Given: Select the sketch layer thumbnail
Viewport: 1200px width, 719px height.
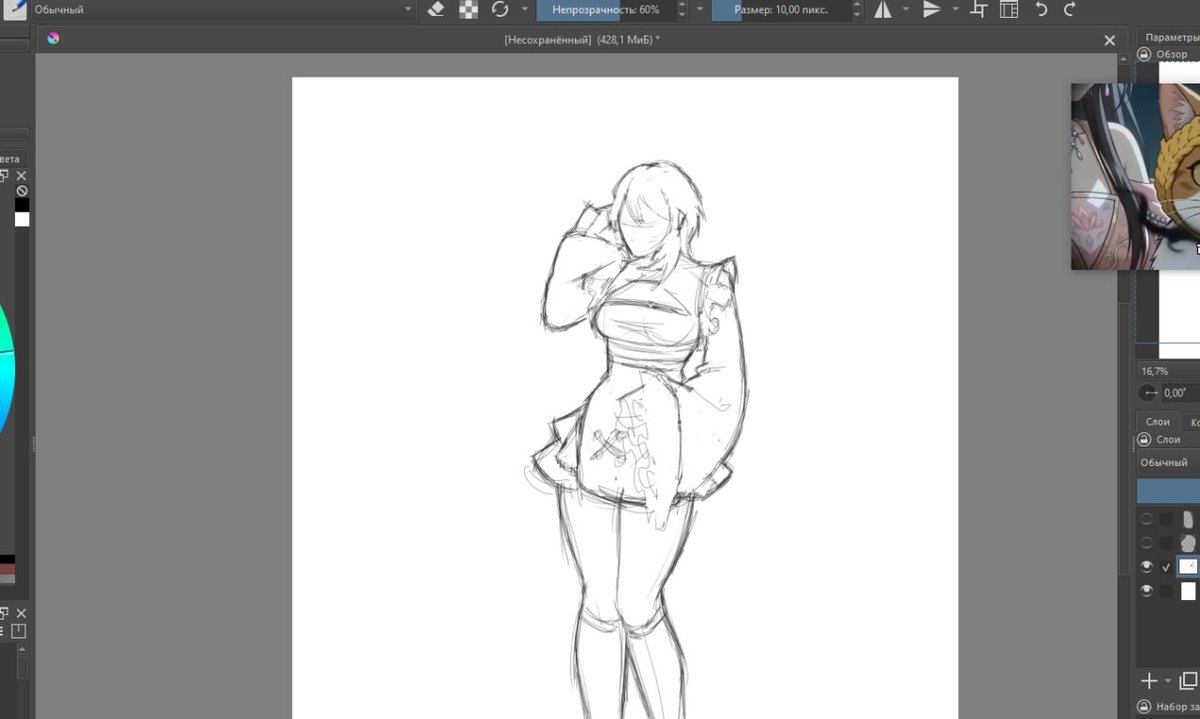Looking at the screenshot, I should coord(1188,566).
